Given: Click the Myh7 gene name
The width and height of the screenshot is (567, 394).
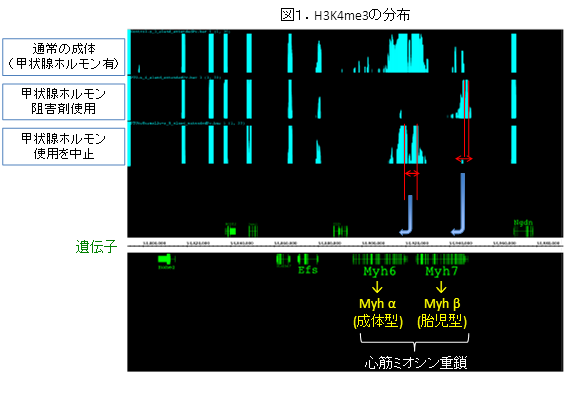Looking at the screenshot, I should click(x=442, y=271).
